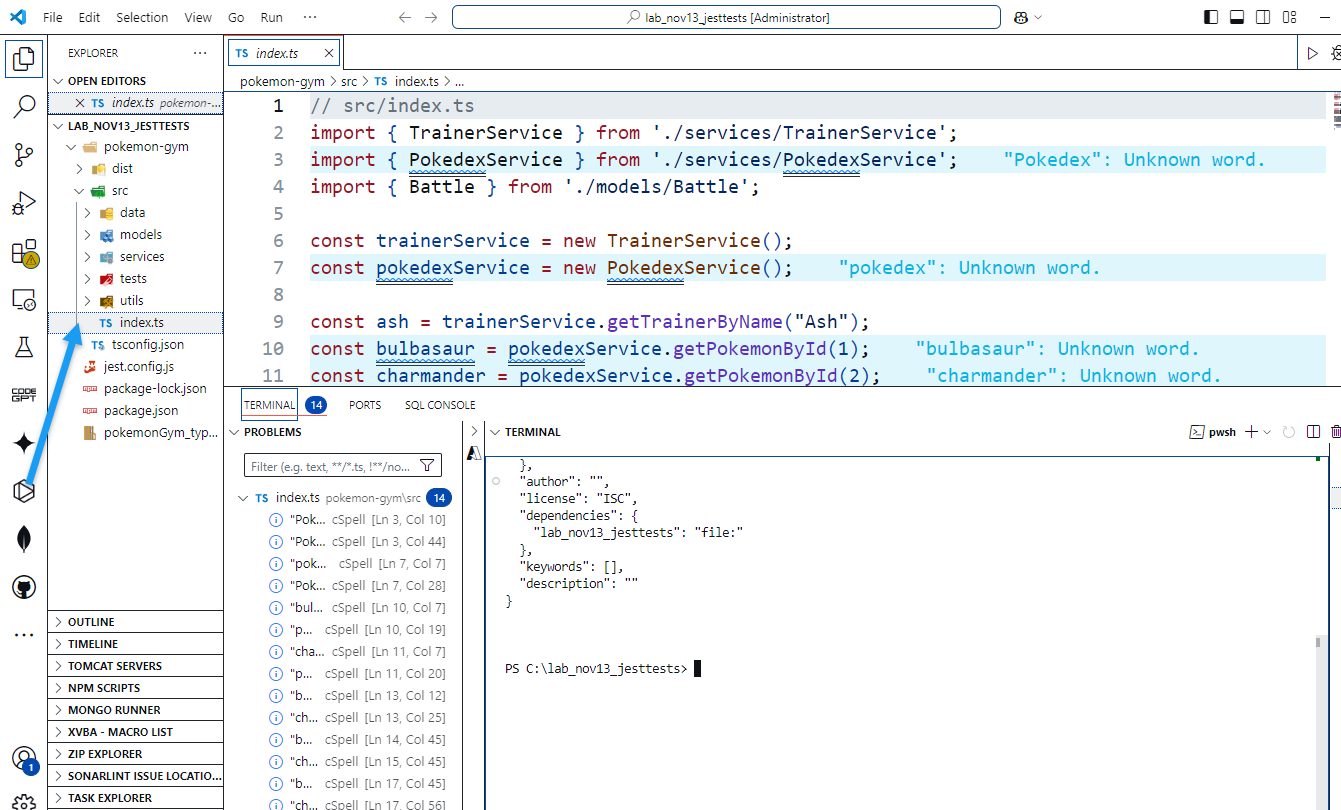Switch to the PORTS tab
Screen dimensions: 1341x810
tap(365, 405)
